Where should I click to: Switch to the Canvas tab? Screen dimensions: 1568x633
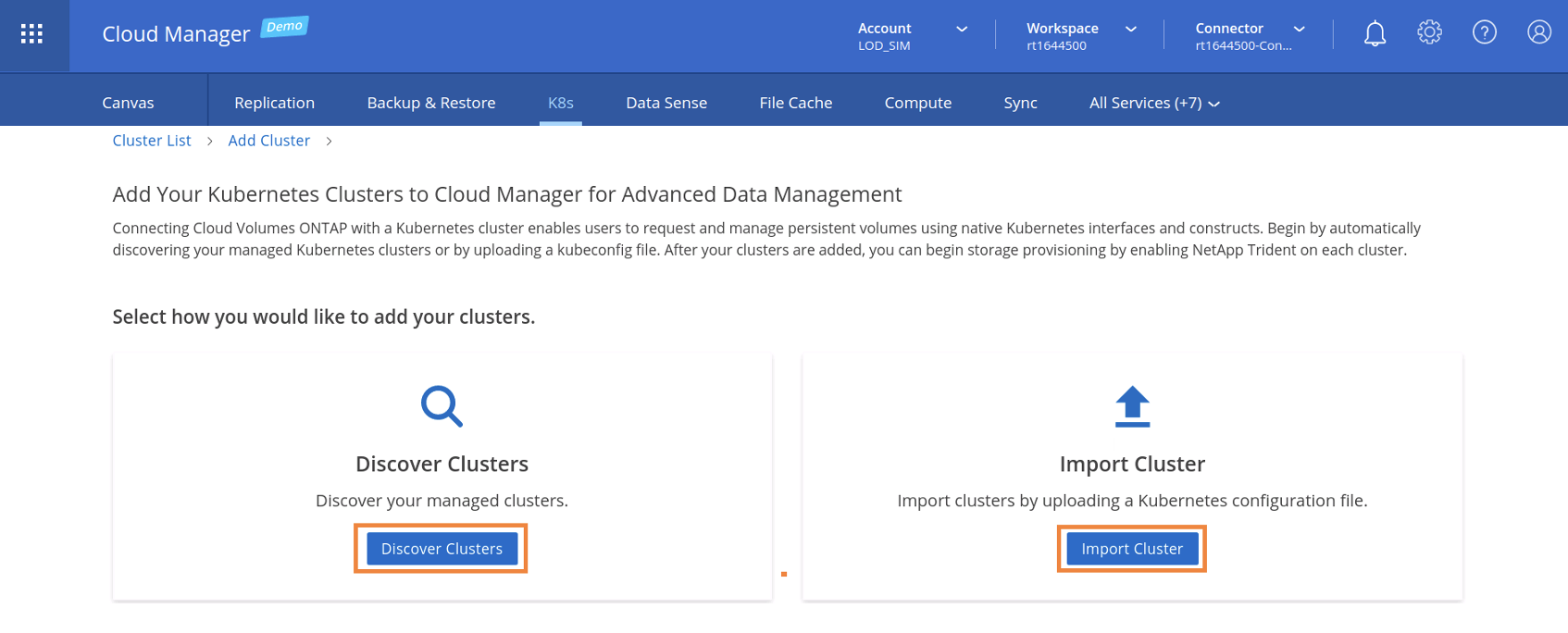[x=128, y=103]
